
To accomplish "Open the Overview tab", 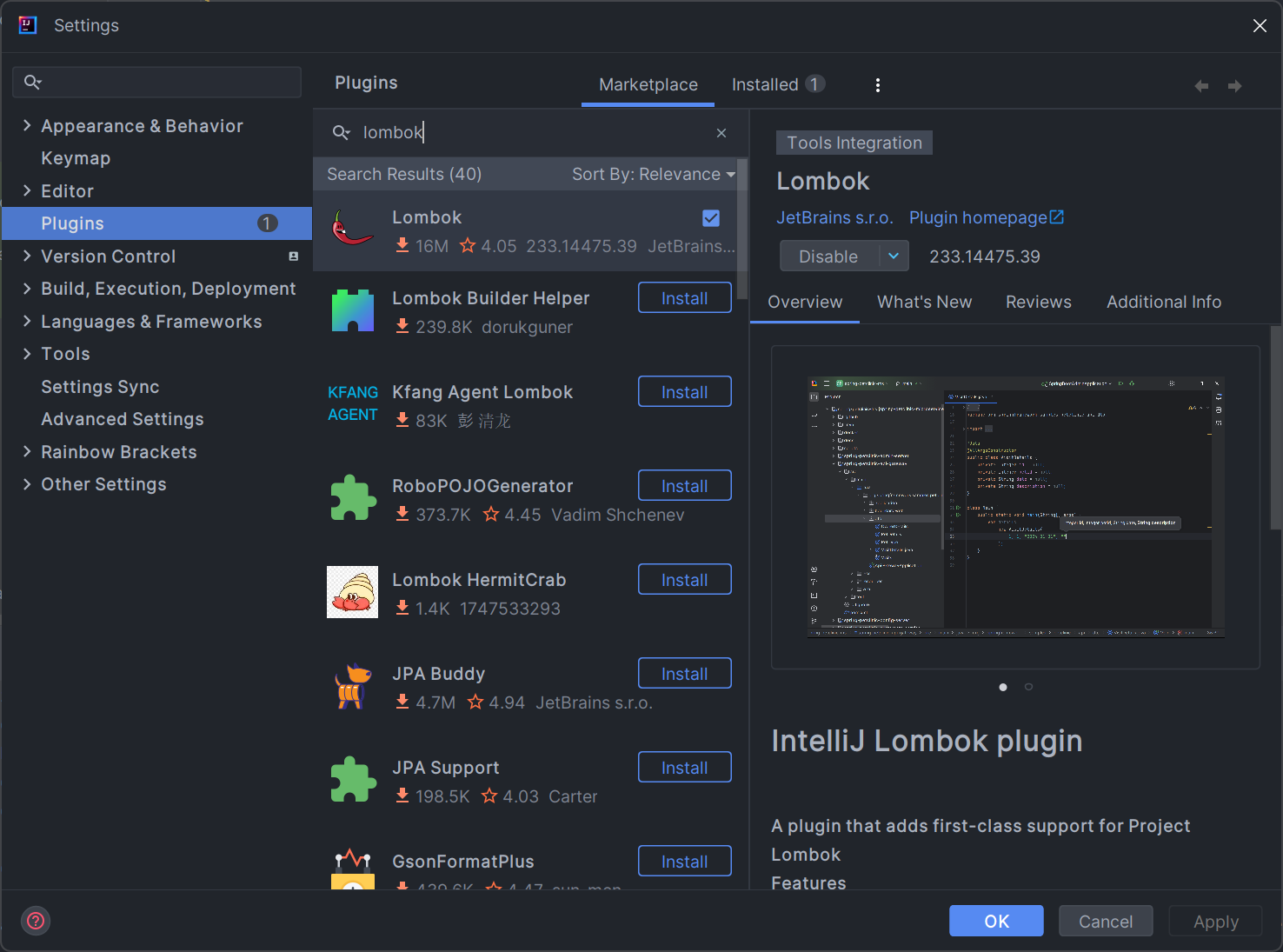I will 805,302.
